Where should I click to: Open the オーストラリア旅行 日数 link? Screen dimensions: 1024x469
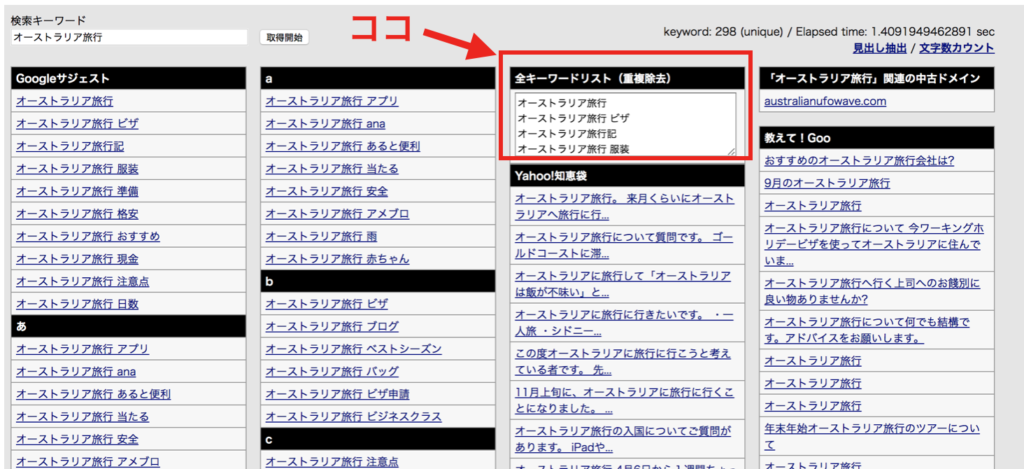point(77,304)
